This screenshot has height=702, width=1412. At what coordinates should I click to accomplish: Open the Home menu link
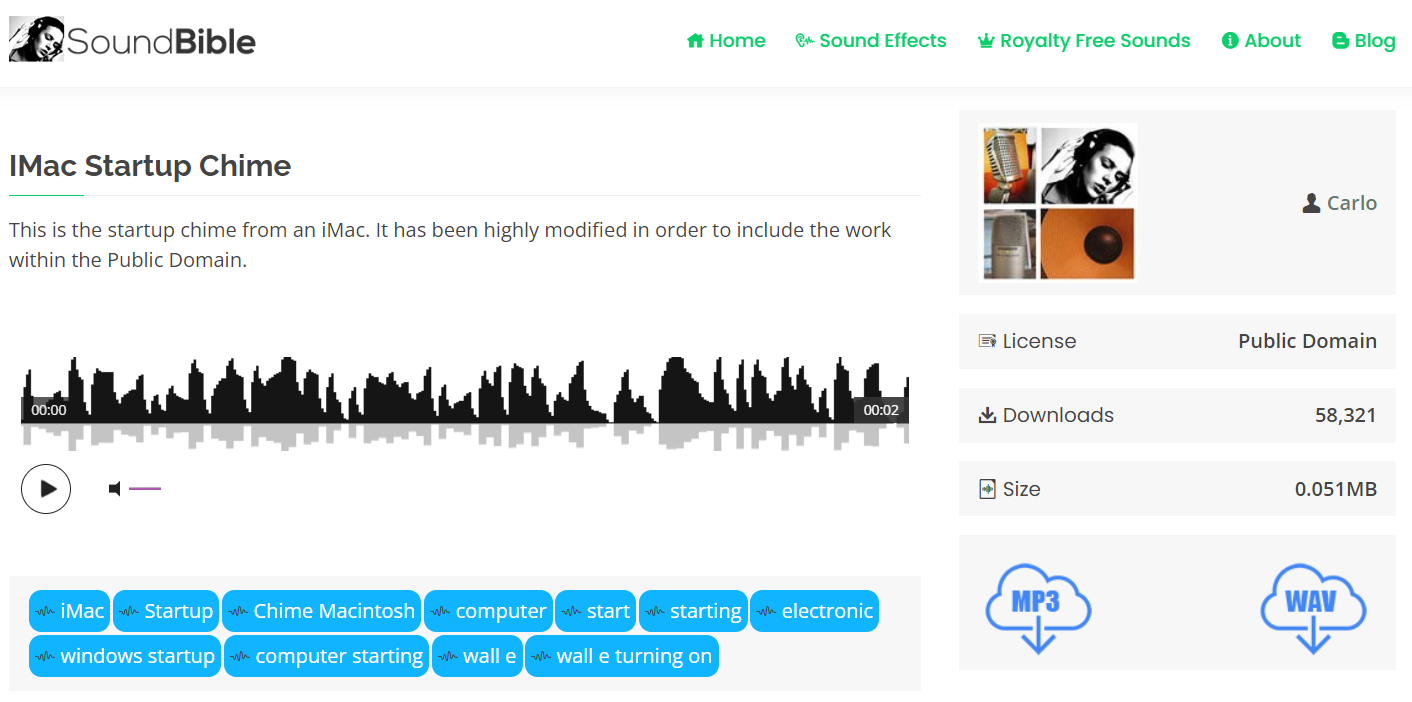pyautogui.click(x=726, y=41)
